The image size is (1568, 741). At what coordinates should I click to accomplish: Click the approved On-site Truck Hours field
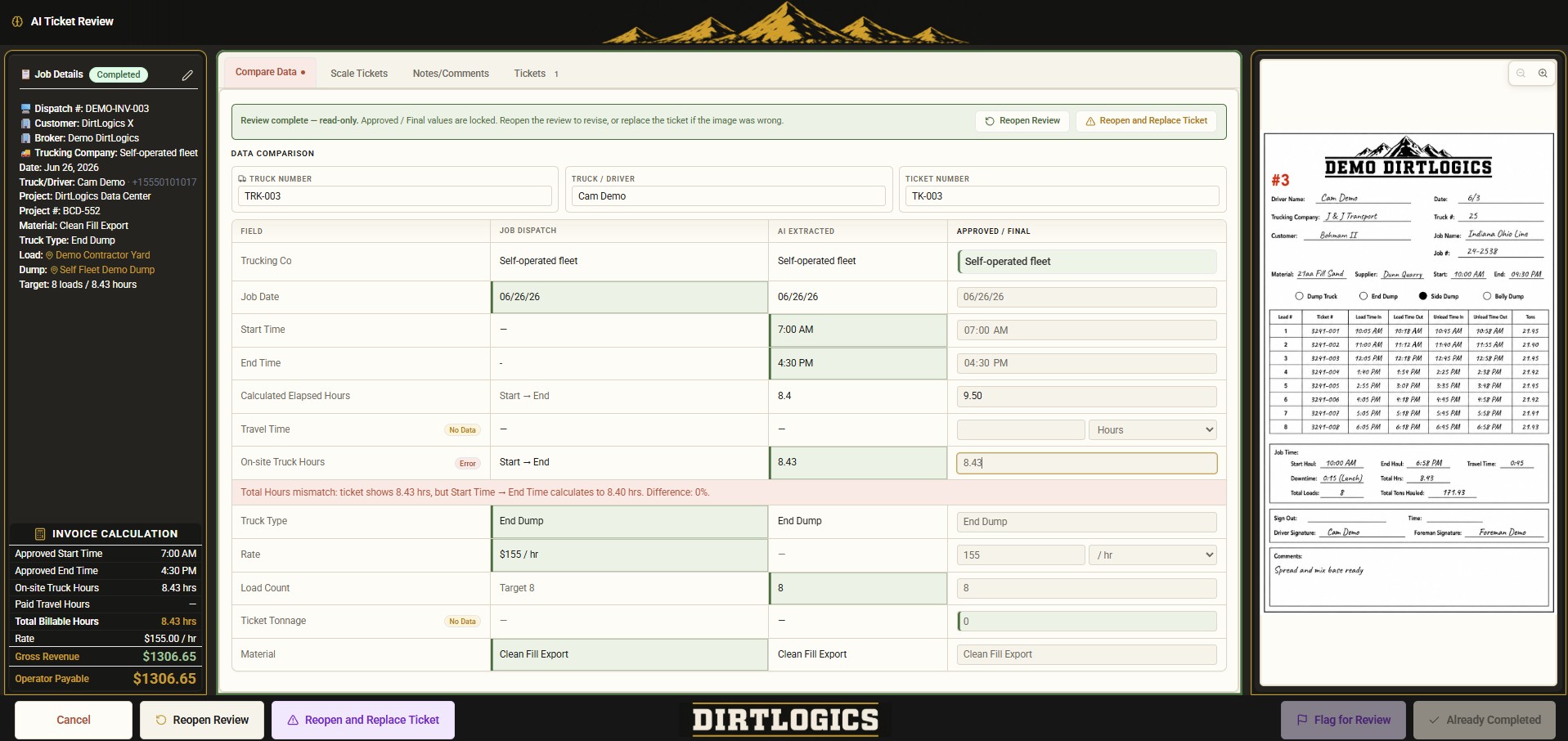coord(1087,463)
